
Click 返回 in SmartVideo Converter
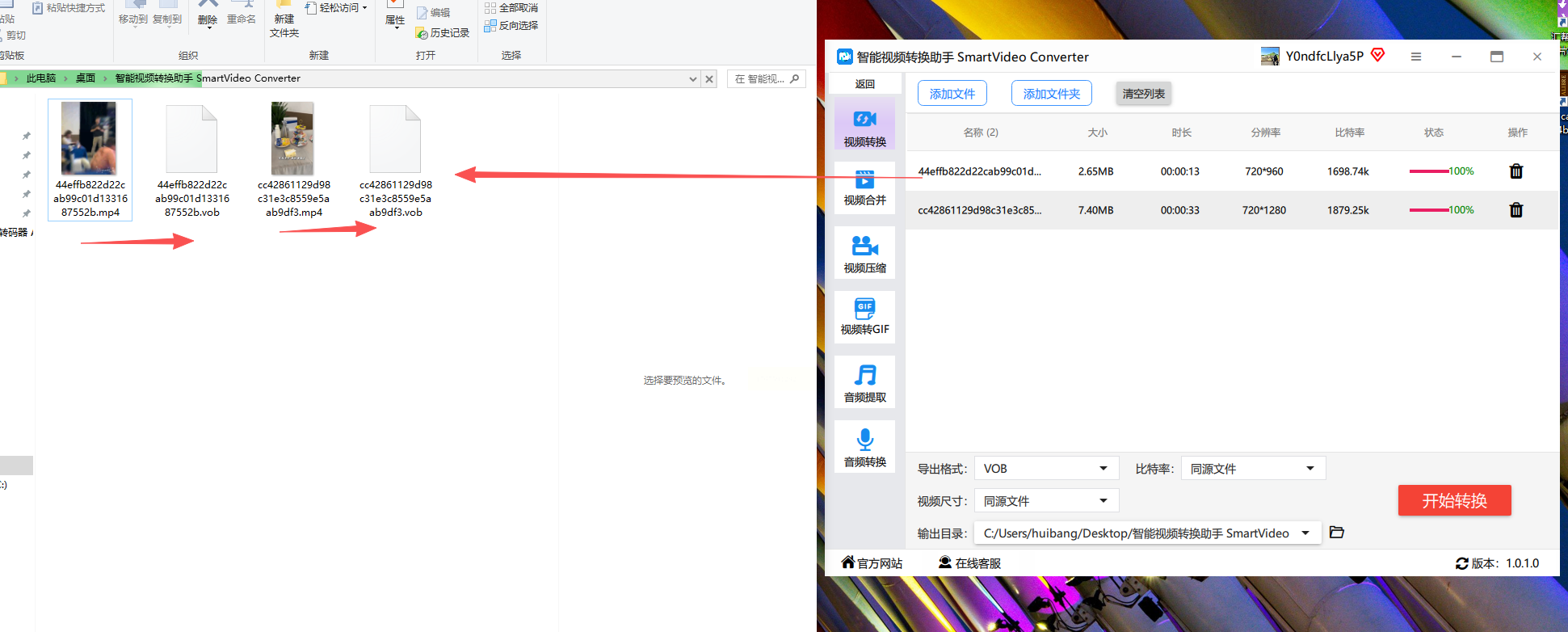pyautogui.click(x=864, y=84)
